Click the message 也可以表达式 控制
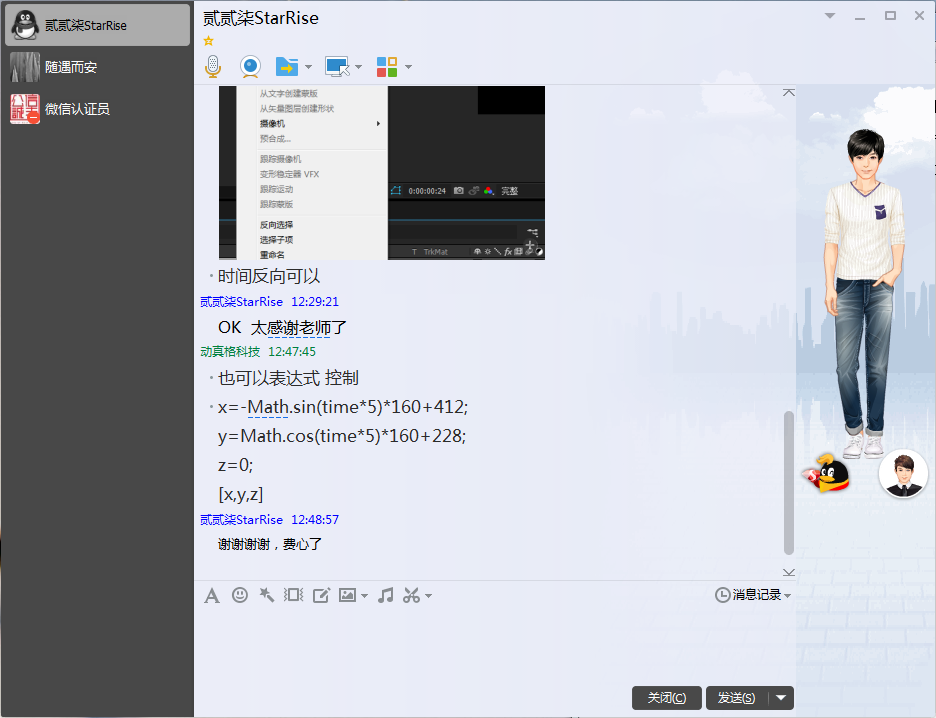Screen dimensions: 936x718 288,378
